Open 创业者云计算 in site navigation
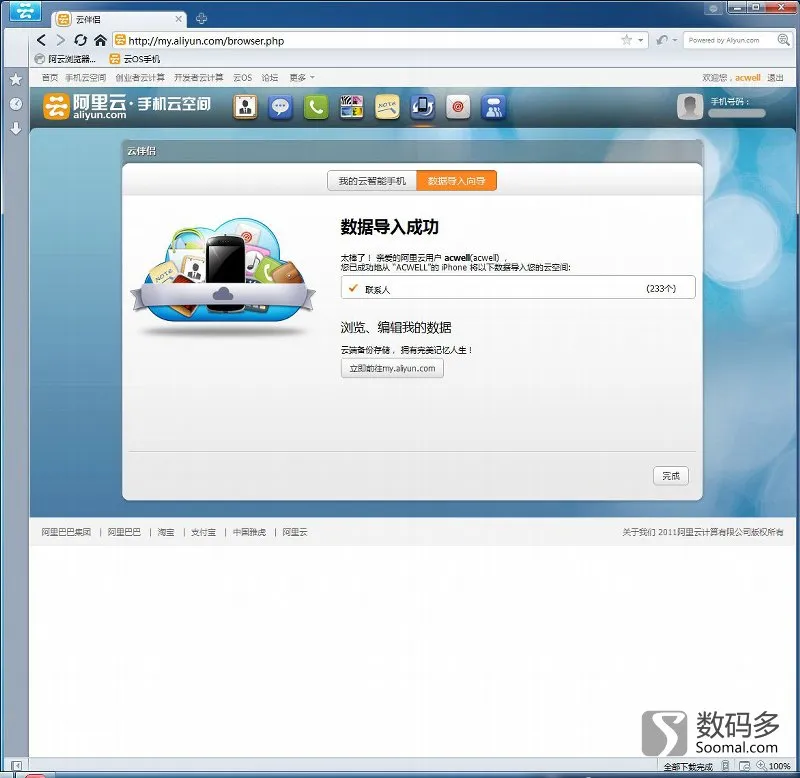 (x=140, y=78)
